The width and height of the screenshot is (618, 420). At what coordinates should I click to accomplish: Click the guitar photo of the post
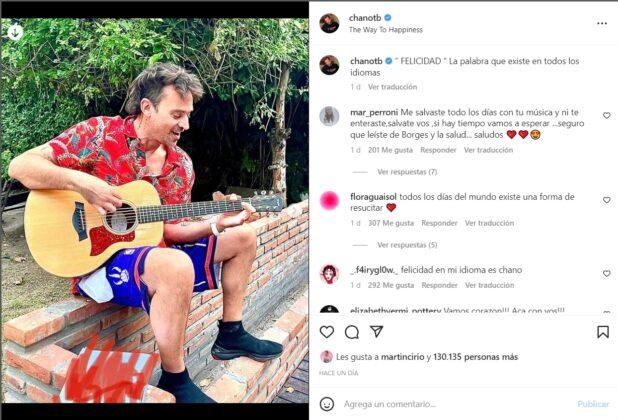click(x=155, y=210)
